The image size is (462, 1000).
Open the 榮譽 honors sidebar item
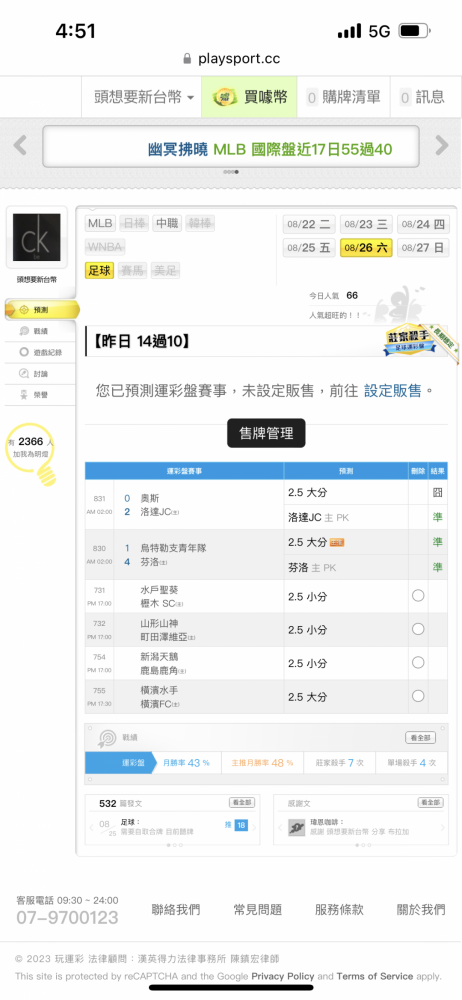40,395
